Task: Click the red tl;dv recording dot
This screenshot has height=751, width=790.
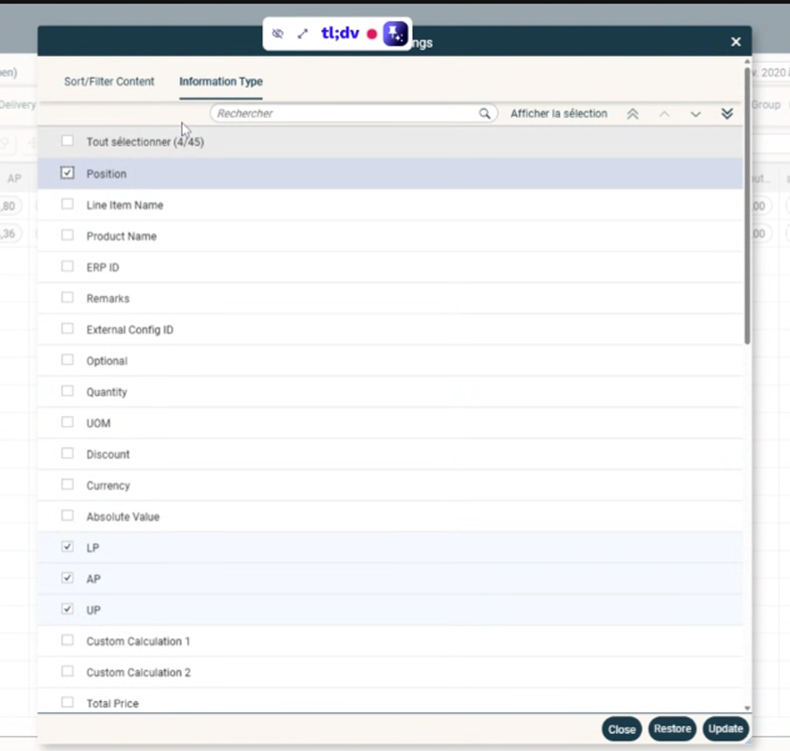Action: pyautogui.click(x=372, y=34)
